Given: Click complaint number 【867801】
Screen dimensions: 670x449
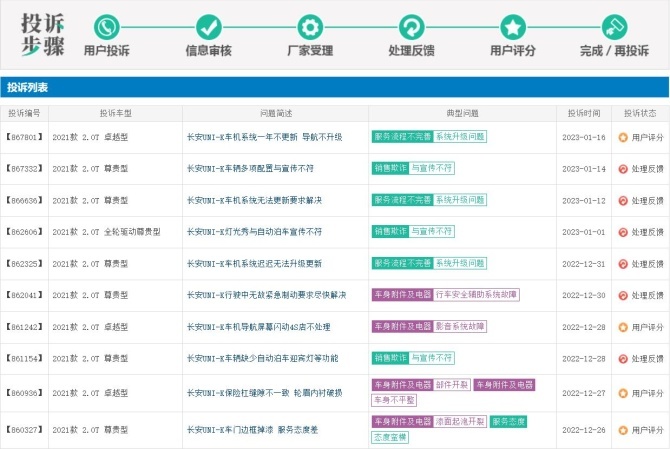Looking at the screenshot, I should tap(24, 137).
